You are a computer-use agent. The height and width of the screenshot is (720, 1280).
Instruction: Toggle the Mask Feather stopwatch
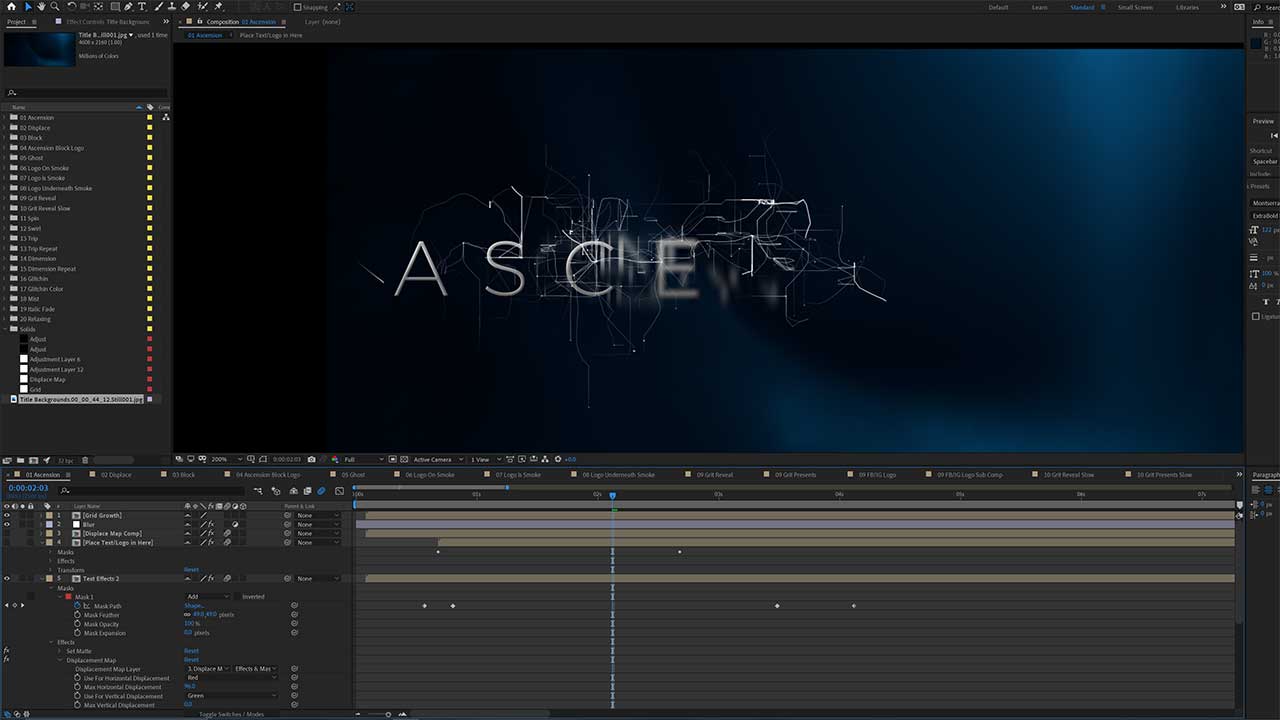(x=78, y=614)
